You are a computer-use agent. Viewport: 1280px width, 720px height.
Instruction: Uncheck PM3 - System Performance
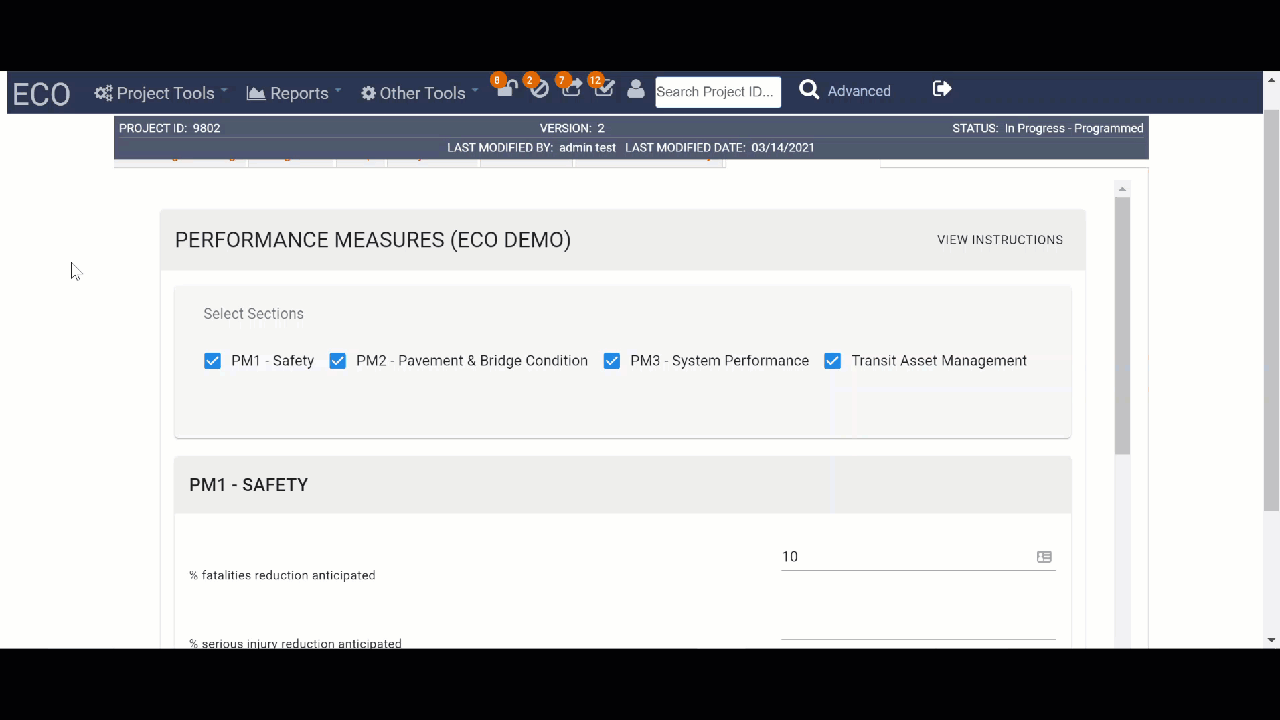tap(611, 361)
